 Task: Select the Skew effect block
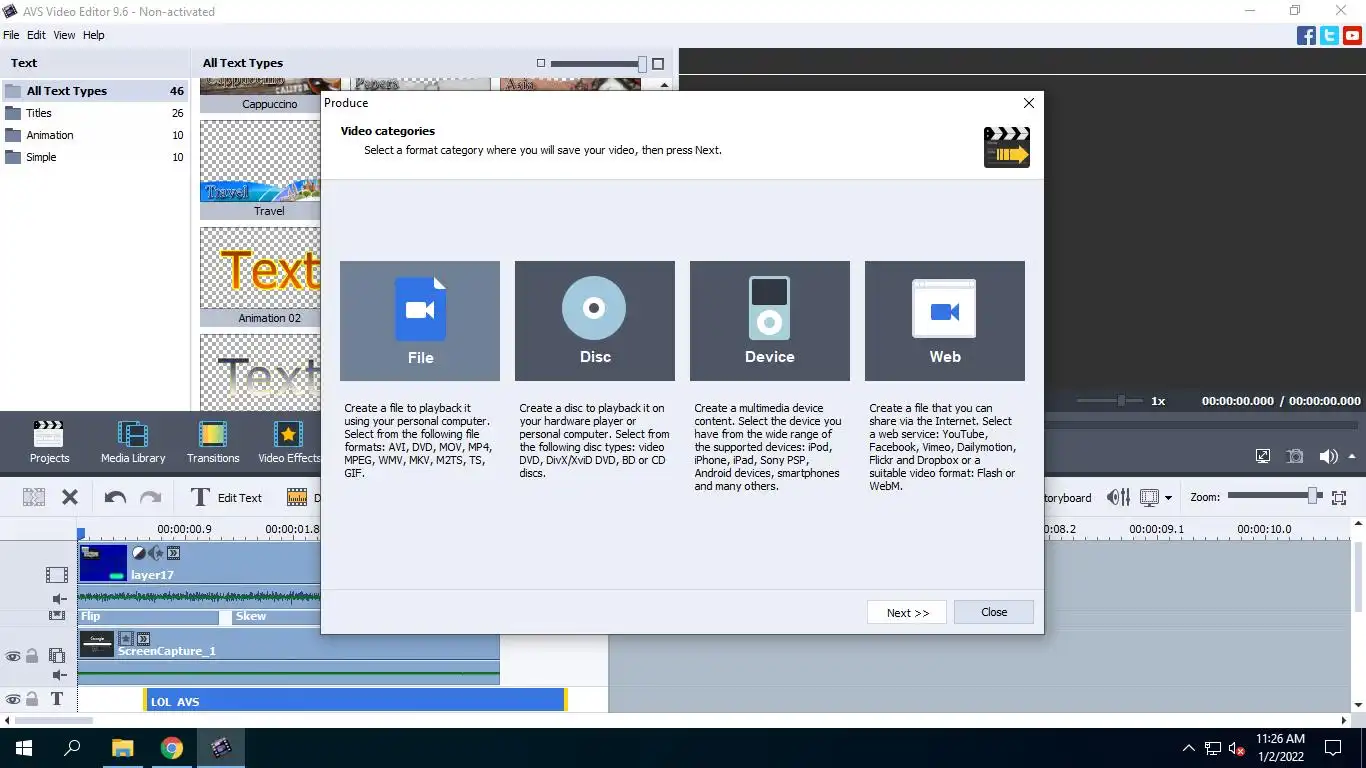click(x=275, y=617)
